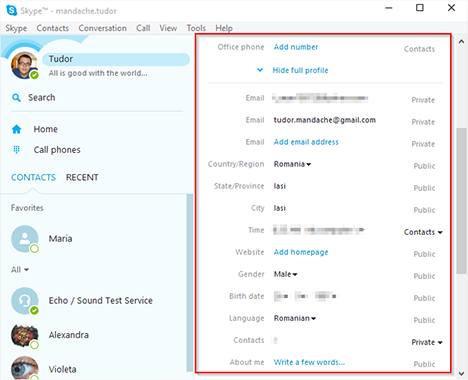Open the Contacts menu
The image size is (468, 380).
(x=53, y=28)
